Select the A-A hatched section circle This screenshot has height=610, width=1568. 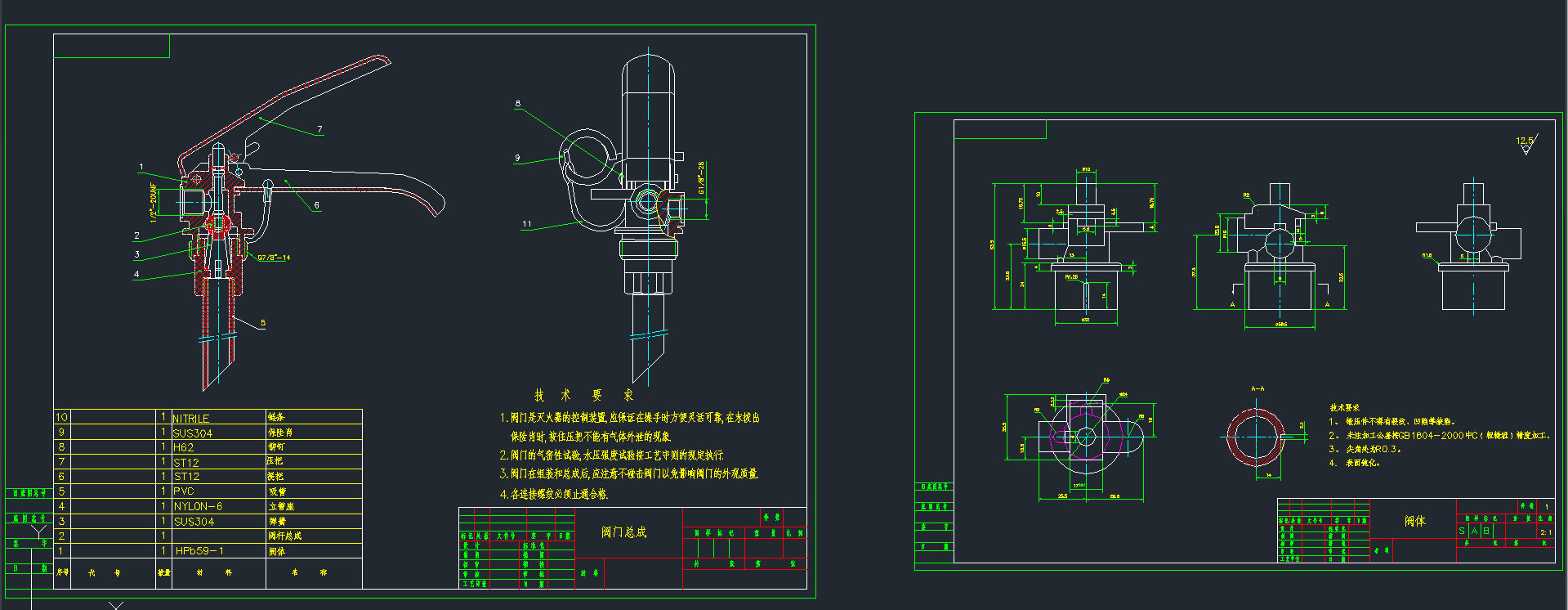tap(1255, 437)
